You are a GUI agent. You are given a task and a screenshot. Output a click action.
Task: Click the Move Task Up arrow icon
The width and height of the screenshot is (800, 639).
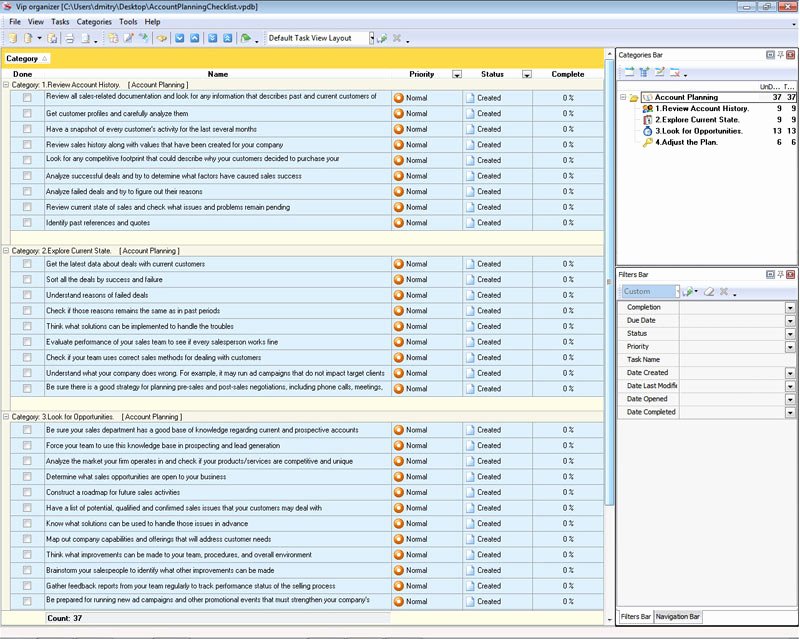coord(194,38)
